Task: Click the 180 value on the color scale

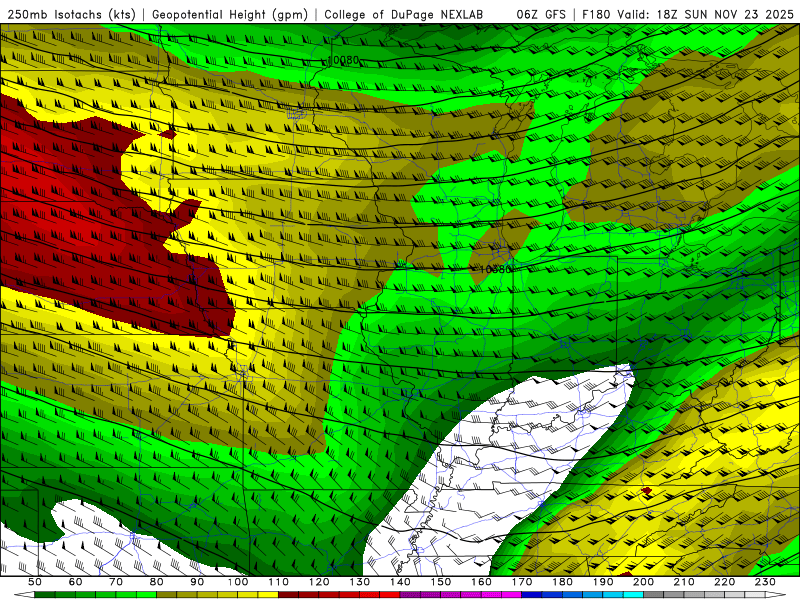Action: (563, 582)
